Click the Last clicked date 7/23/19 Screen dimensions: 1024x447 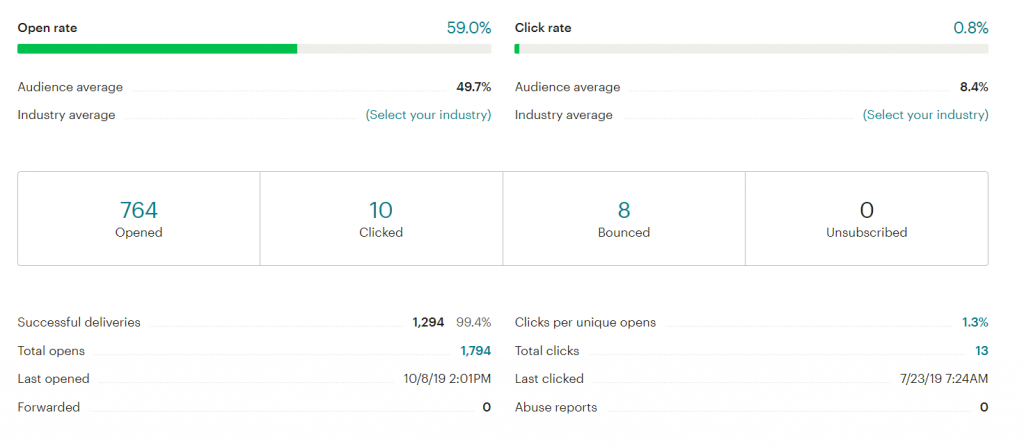click(944, 379)
